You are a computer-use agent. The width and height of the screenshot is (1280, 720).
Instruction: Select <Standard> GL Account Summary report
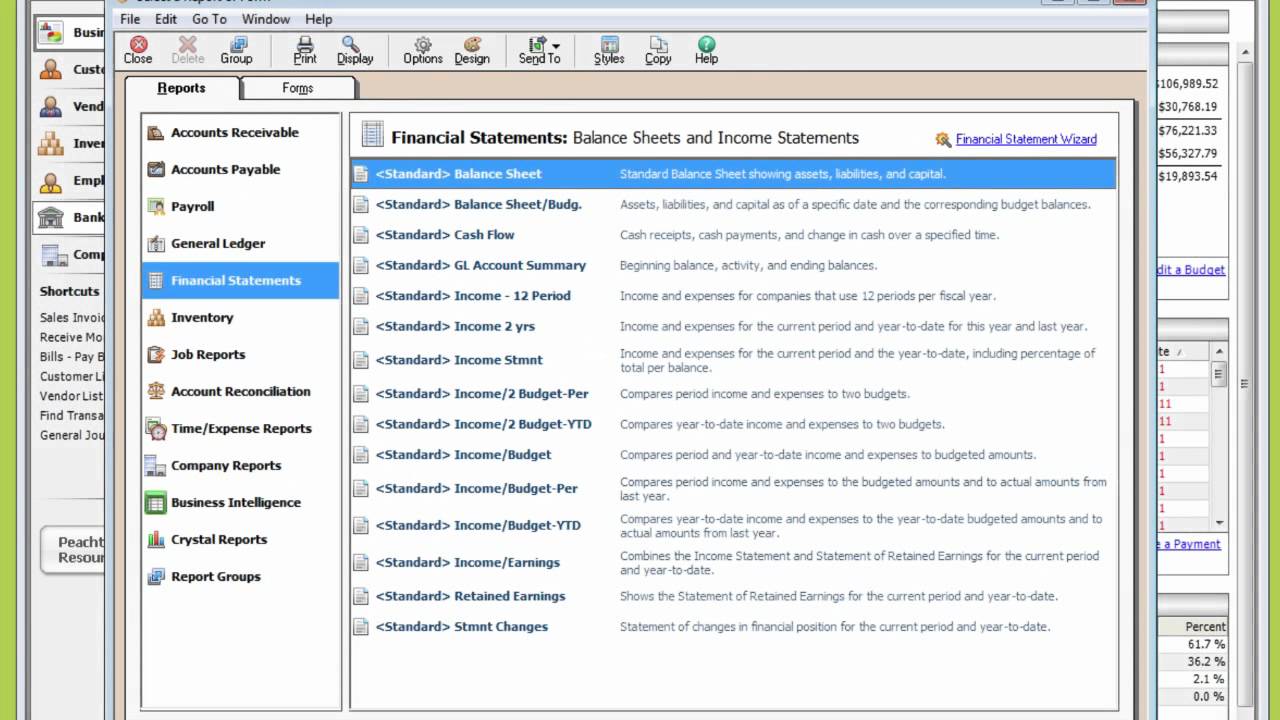coord(733,265)
